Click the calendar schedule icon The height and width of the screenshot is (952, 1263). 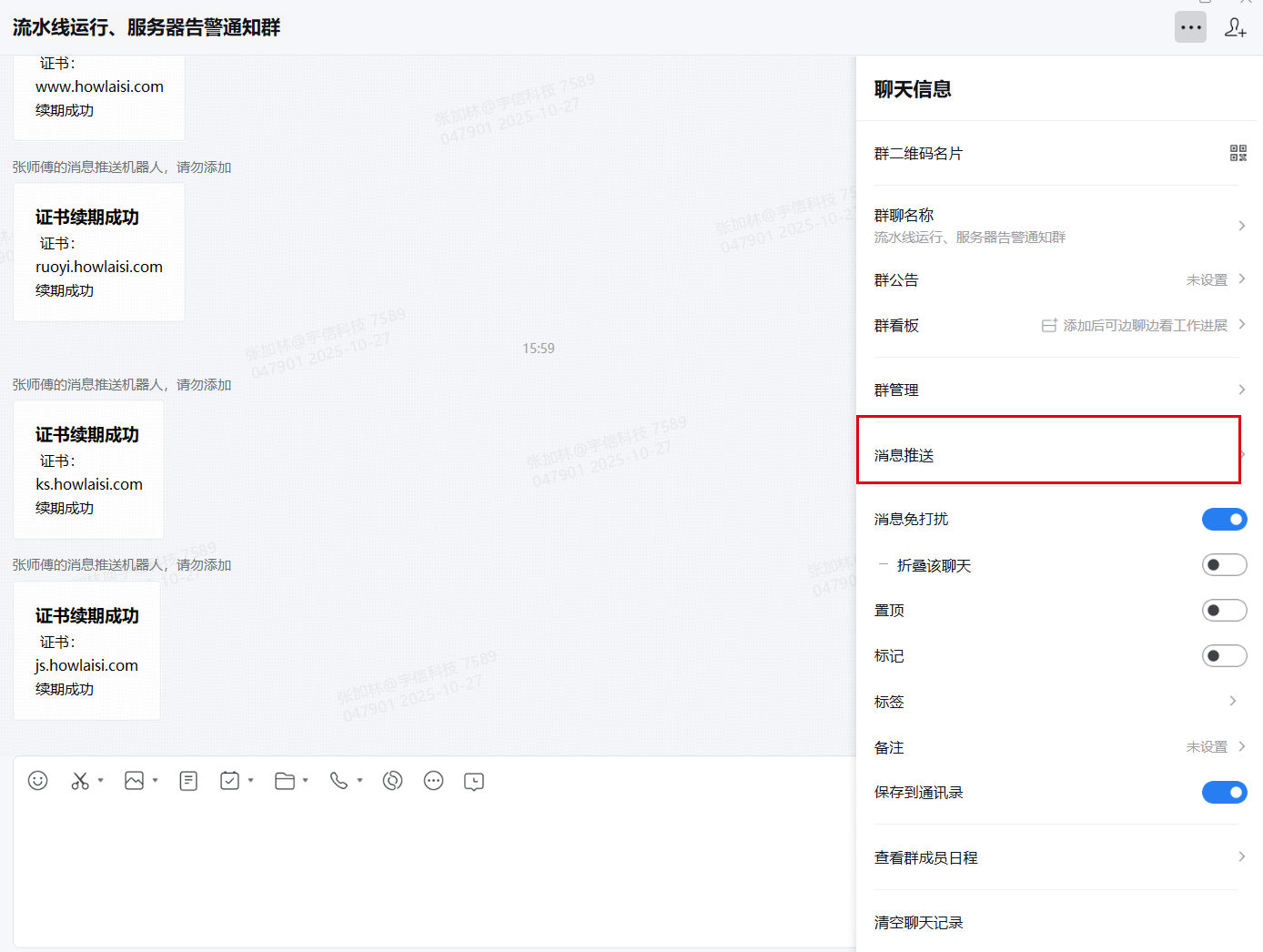229,781
